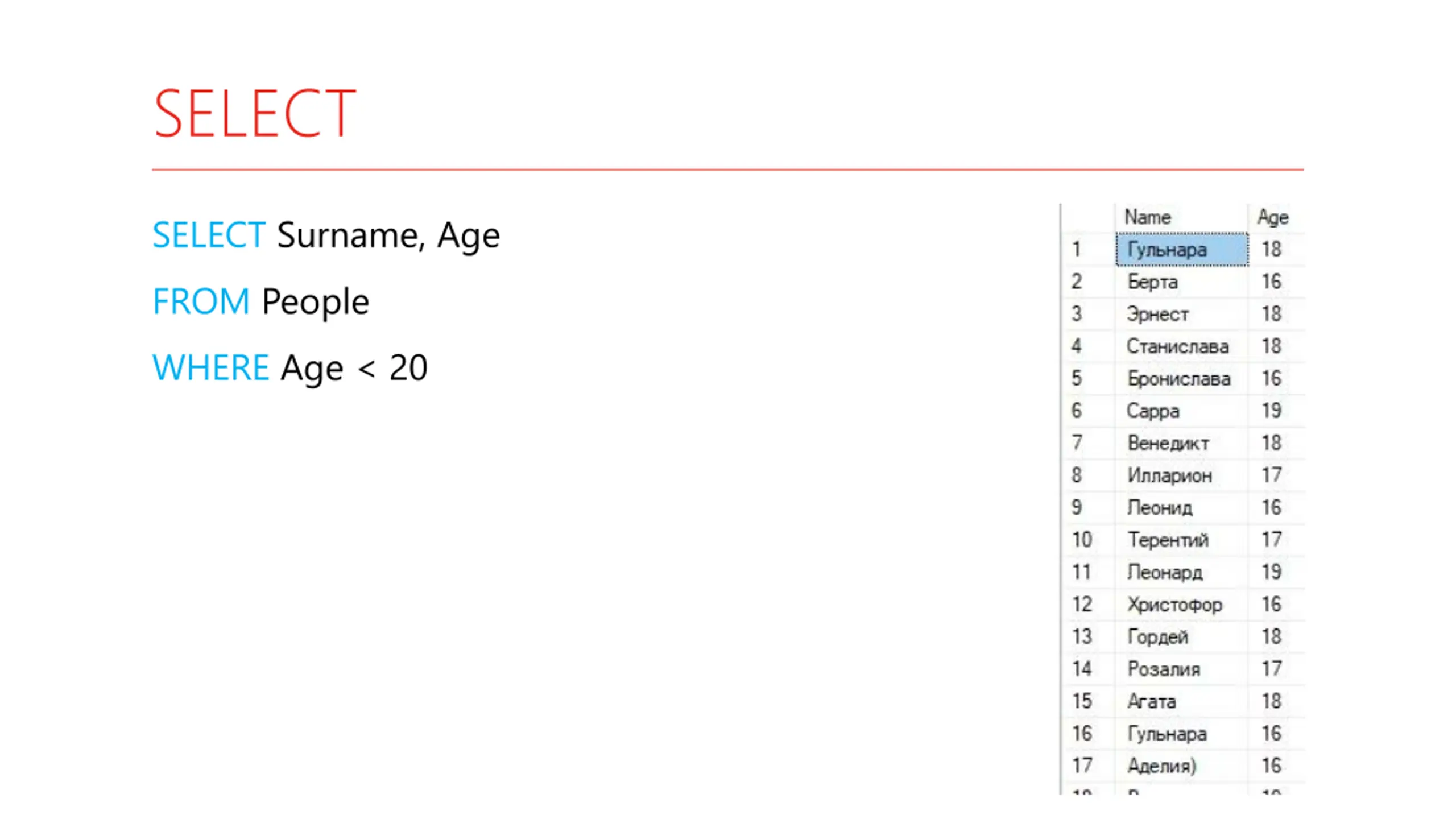Select the Берта name cell
Viewport: 1456px width, 819px height.
(x=1181, y=282)
